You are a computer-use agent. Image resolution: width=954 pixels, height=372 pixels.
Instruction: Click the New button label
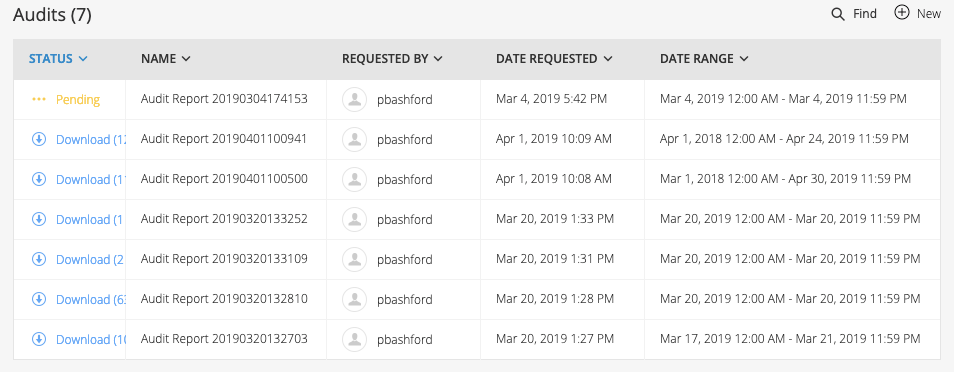929,13
